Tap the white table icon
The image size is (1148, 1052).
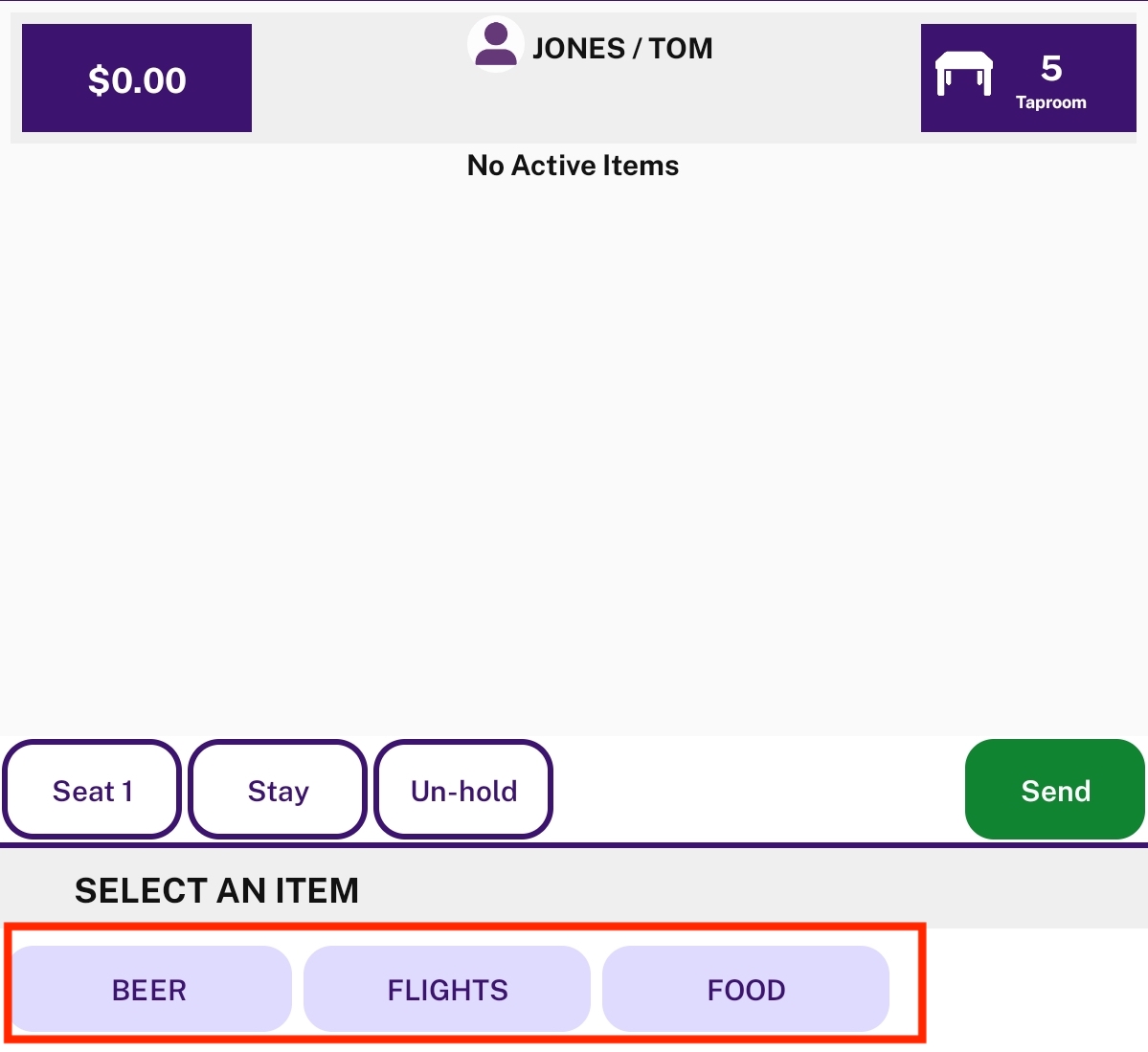(x=963, y=73)
